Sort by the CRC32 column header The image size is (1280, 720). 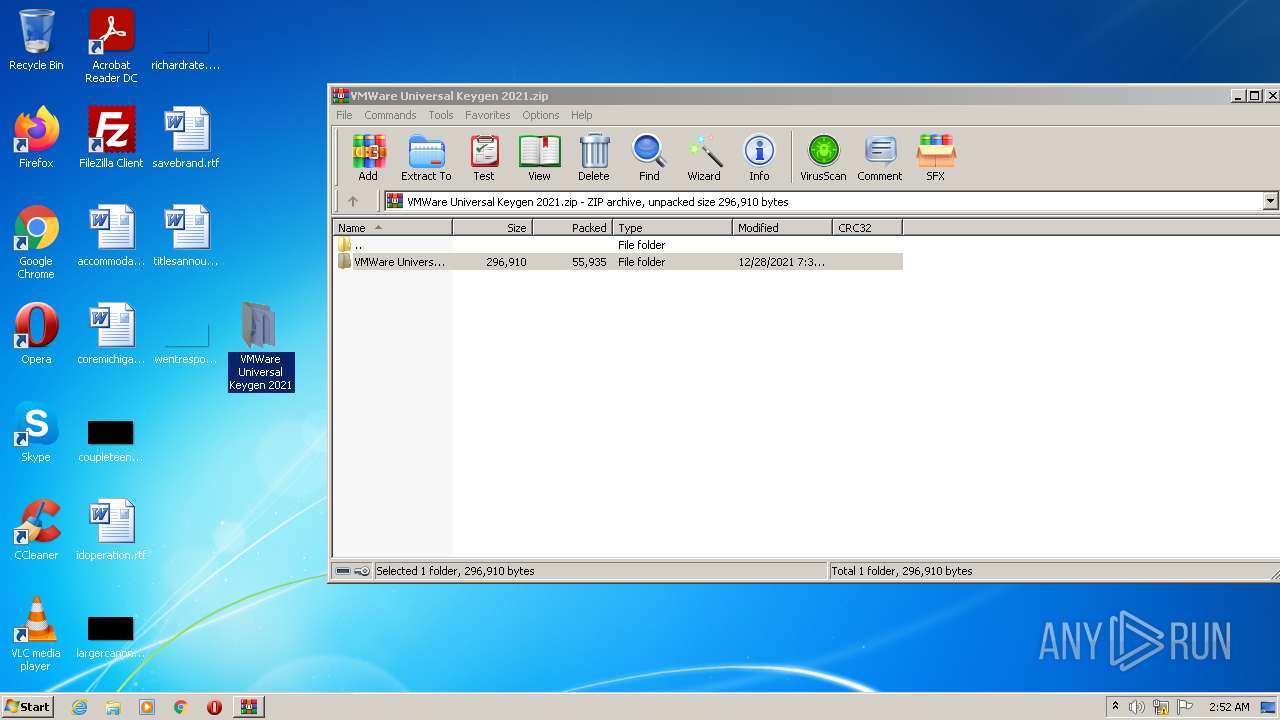[x=867, y=228]
